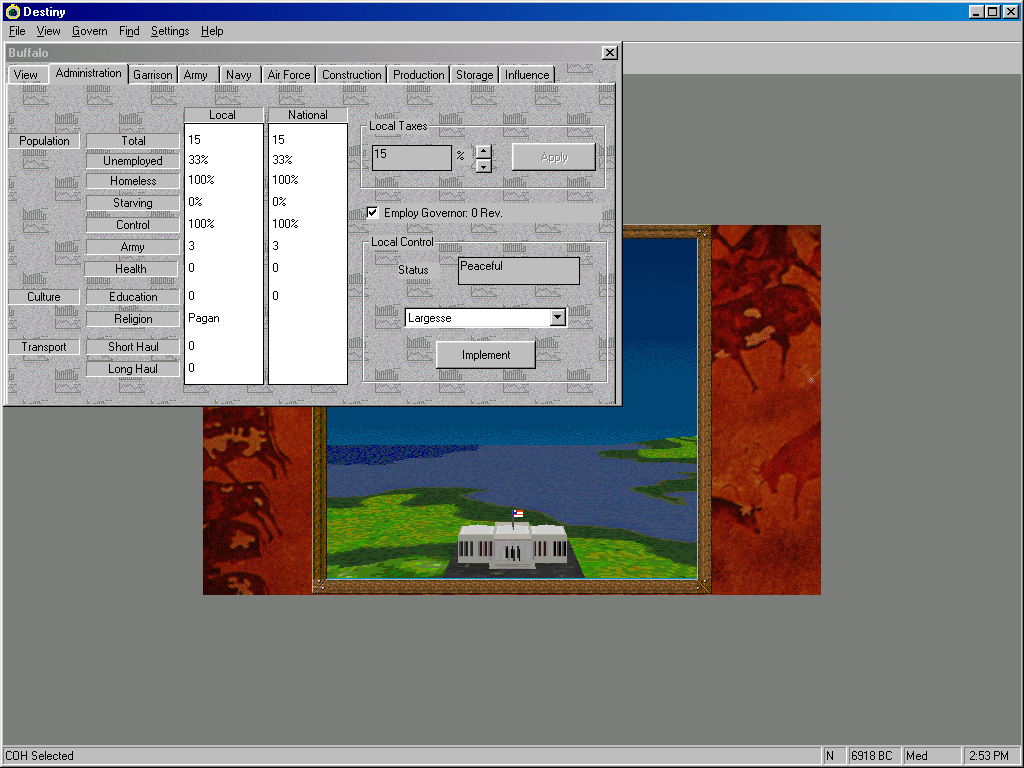This screenshot has width=1024, height=768.
Task: Click the COH Selected status text
Action: tap(39, 756)
